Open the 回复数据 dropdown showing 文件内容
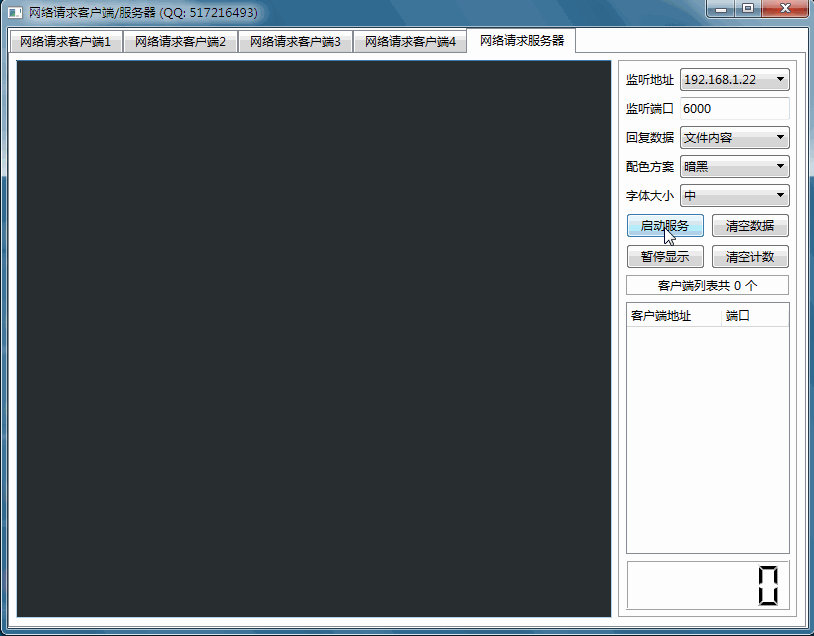The image size is (814, 636). 734,137
